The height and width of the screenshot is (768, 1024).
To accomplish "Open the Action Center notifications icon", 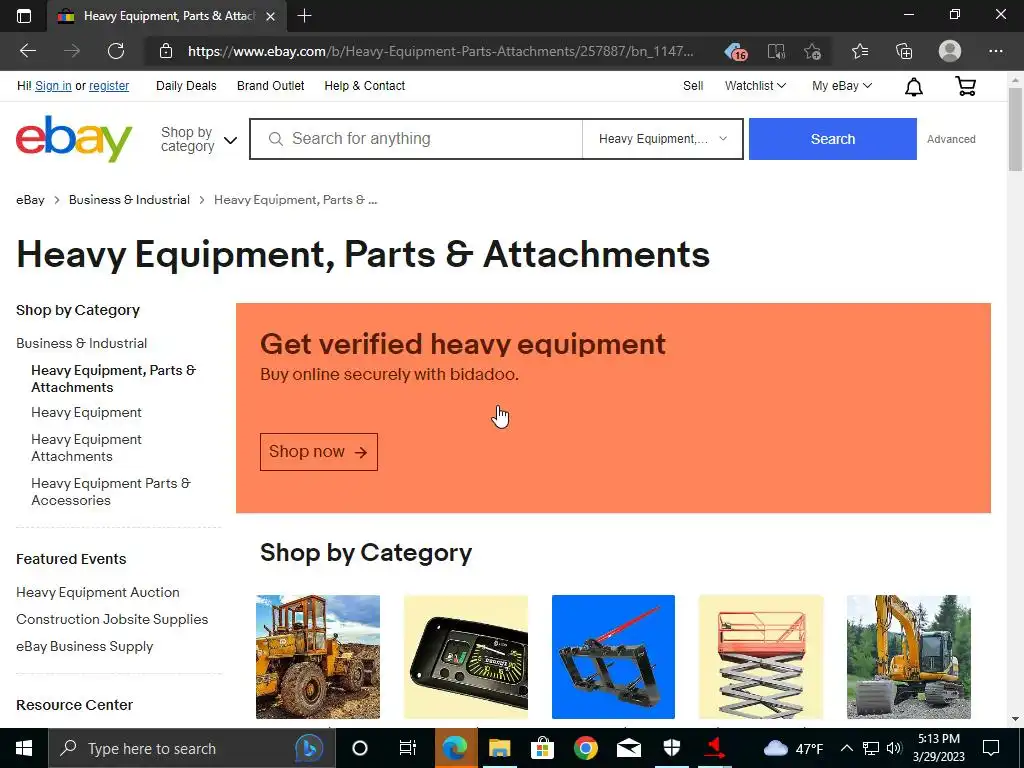I will [x=991, y=748].
